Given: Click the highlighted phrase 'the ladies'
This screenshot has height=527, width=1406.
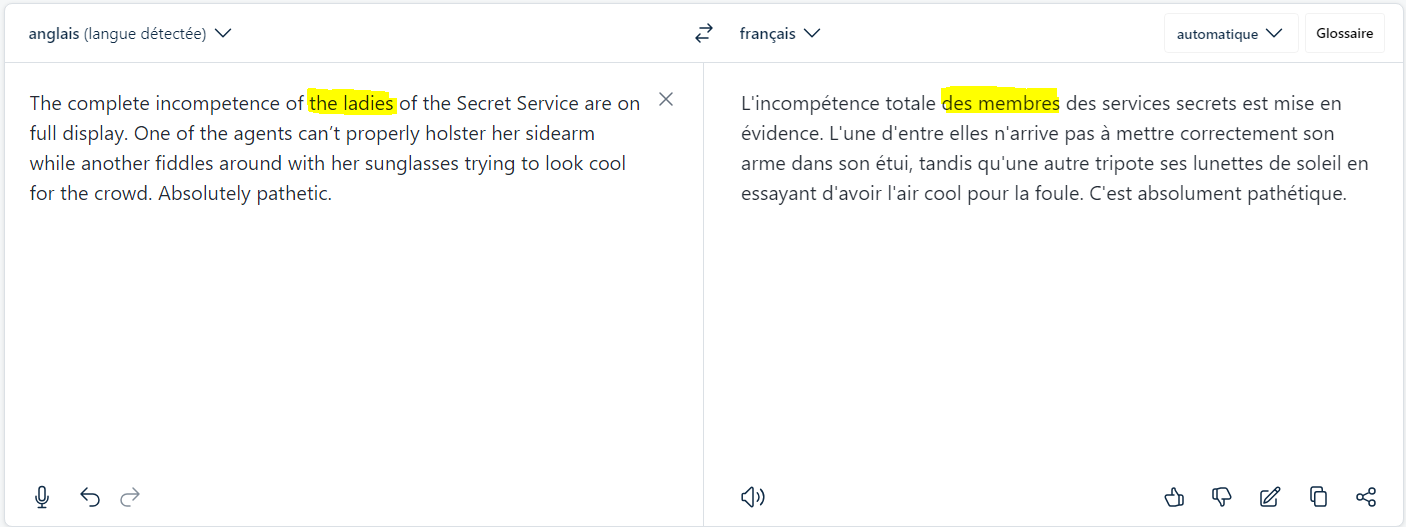Looking at the screenshot, I should (x=352, y=103).
